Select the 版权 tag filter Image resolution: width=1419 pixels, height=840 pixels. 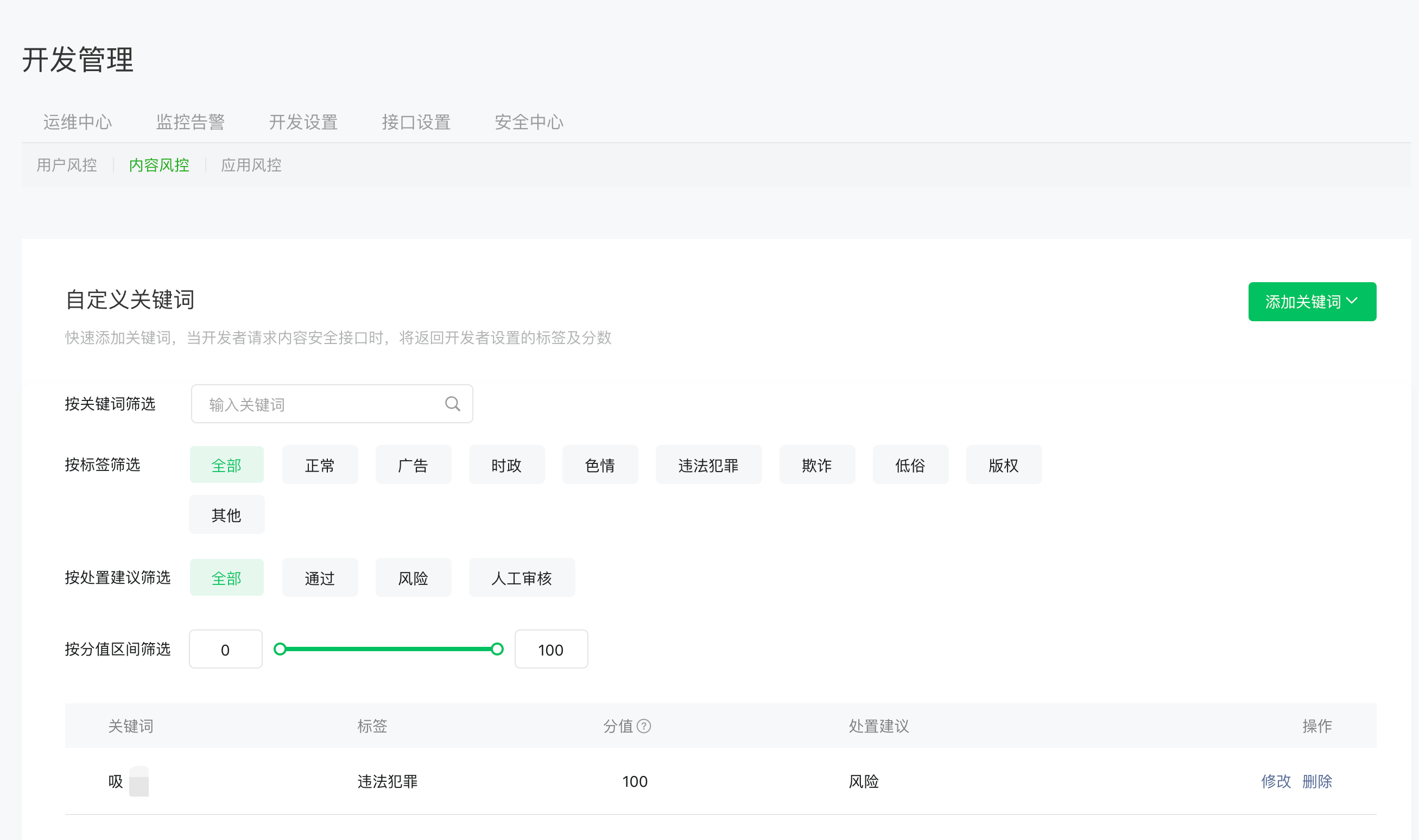coord(1003,465)
